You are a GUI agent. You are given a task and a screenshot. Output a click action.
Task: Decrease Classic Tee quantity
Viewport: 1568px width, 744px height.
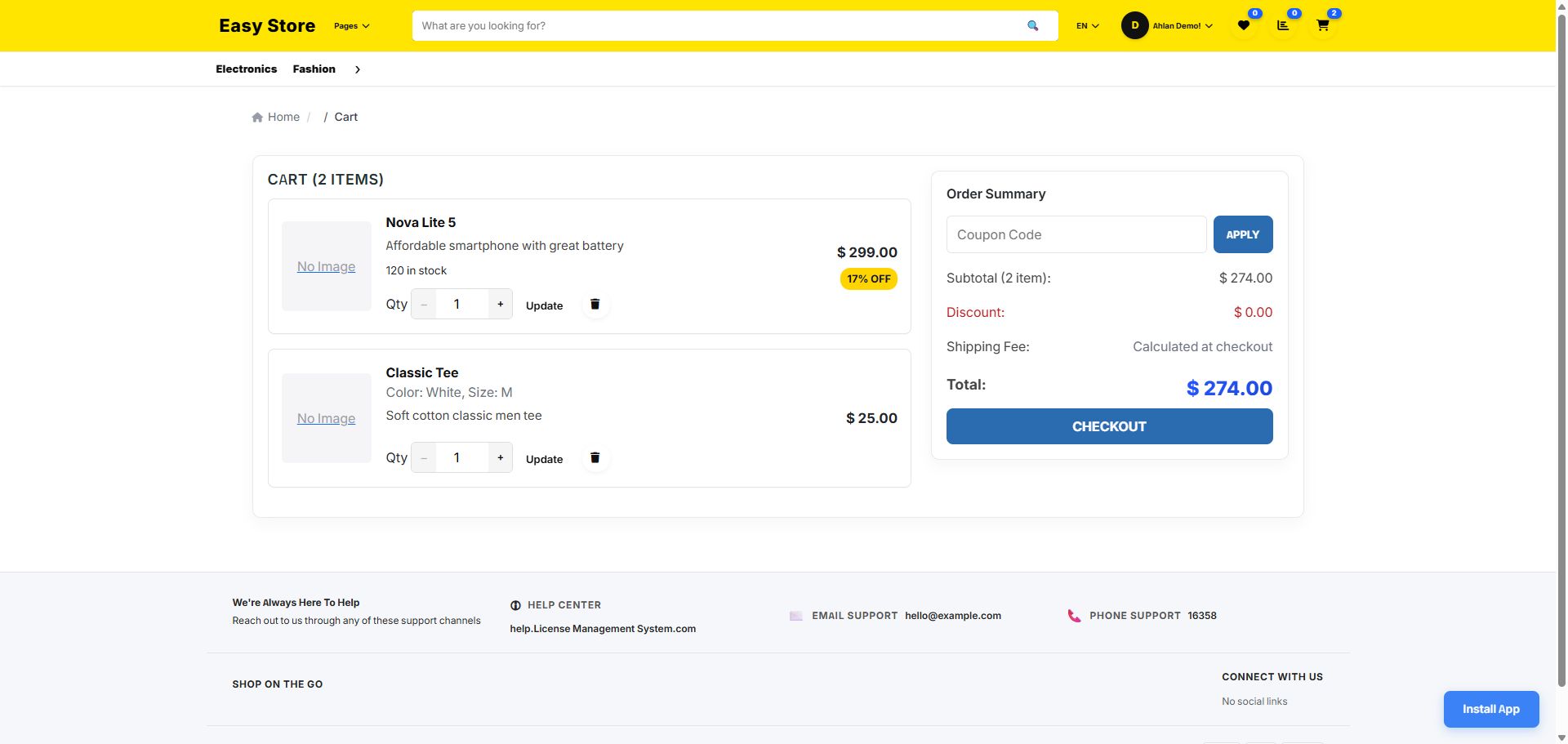click(x=424, y=458)
